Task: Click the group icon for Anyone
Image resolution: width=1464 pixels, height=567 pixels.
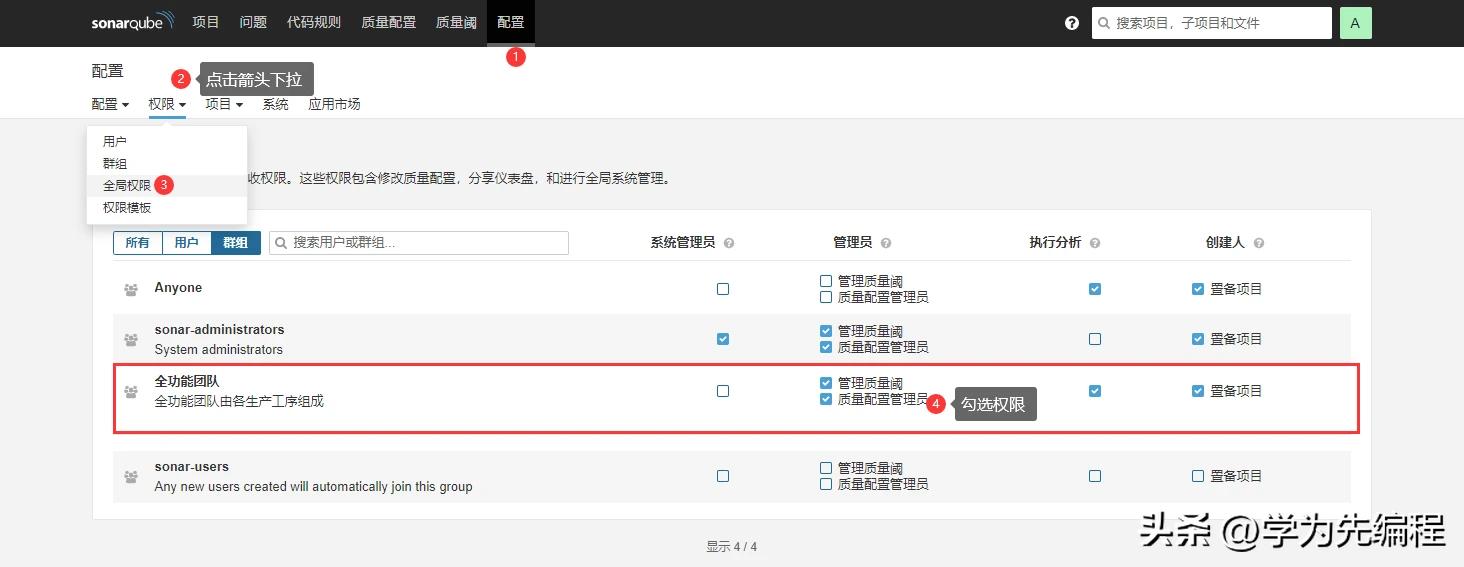Action: [x=131, y=290]
